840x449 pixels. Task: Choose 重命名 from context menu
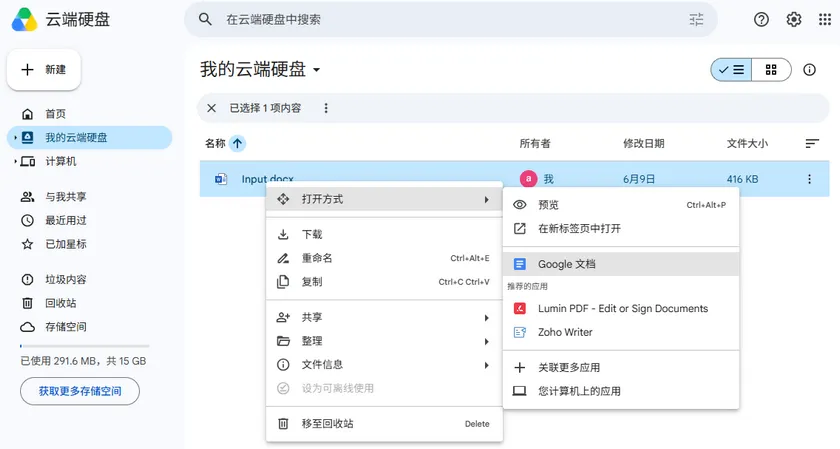point(384,258)
